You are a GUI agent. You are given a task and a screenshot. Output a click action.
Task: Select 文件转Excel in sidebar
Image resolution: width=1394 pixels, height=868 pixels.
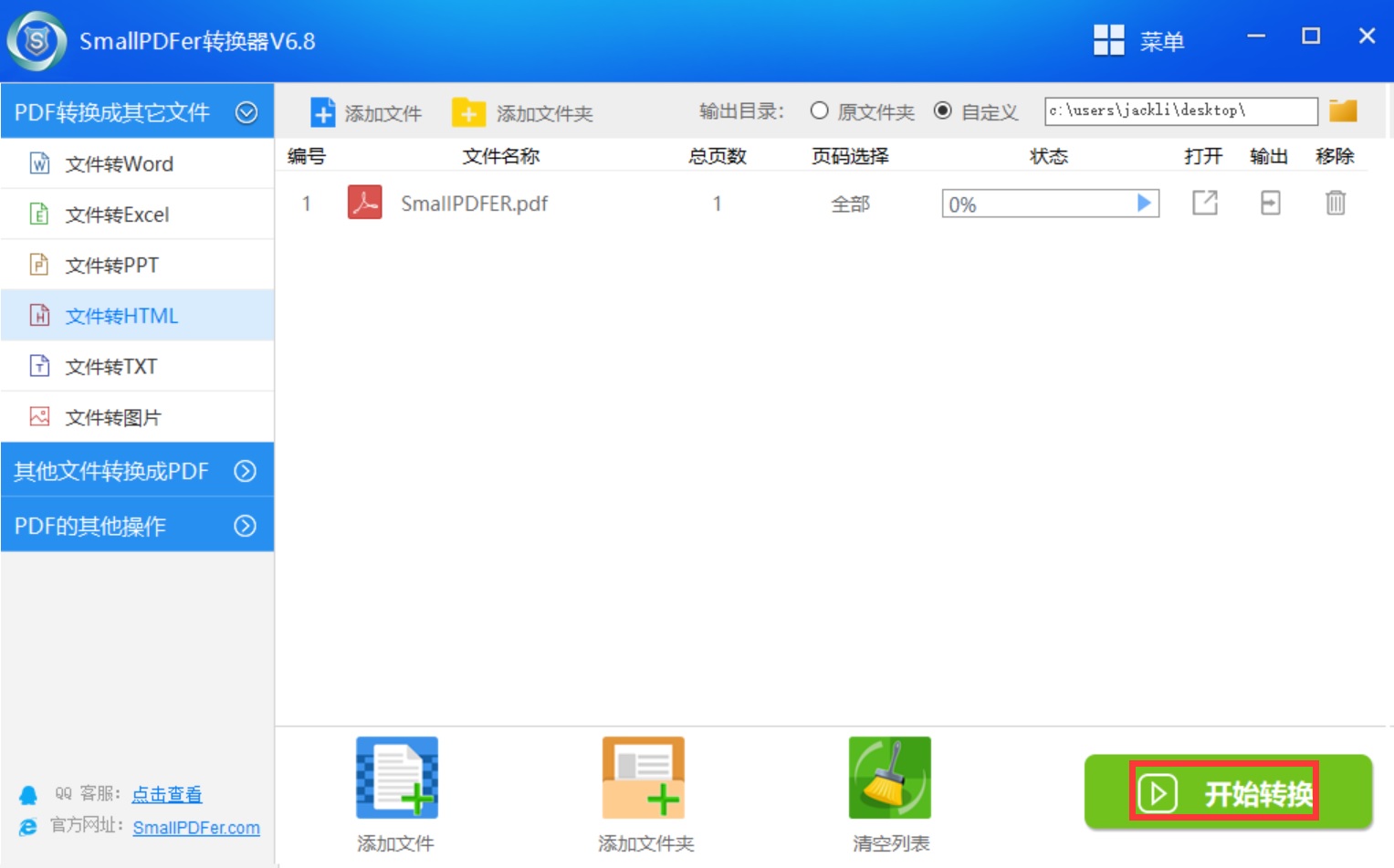(137, 214)
